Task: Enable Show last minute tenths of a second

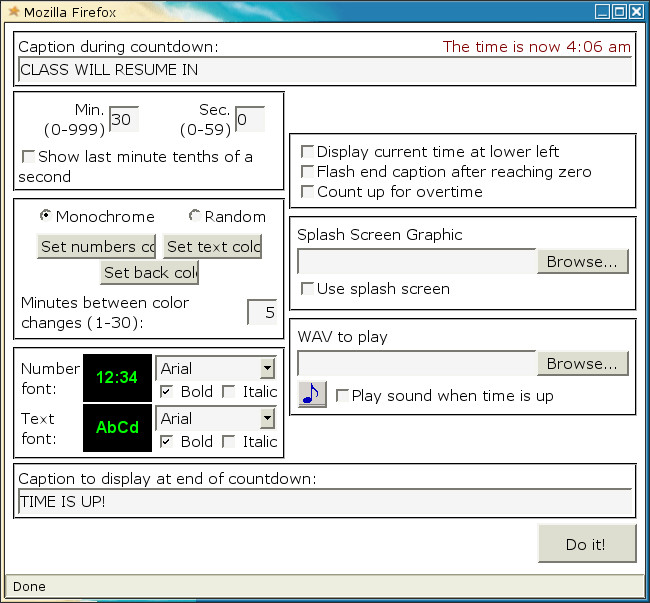Action: pyautogui.click(x=29, y=157)
